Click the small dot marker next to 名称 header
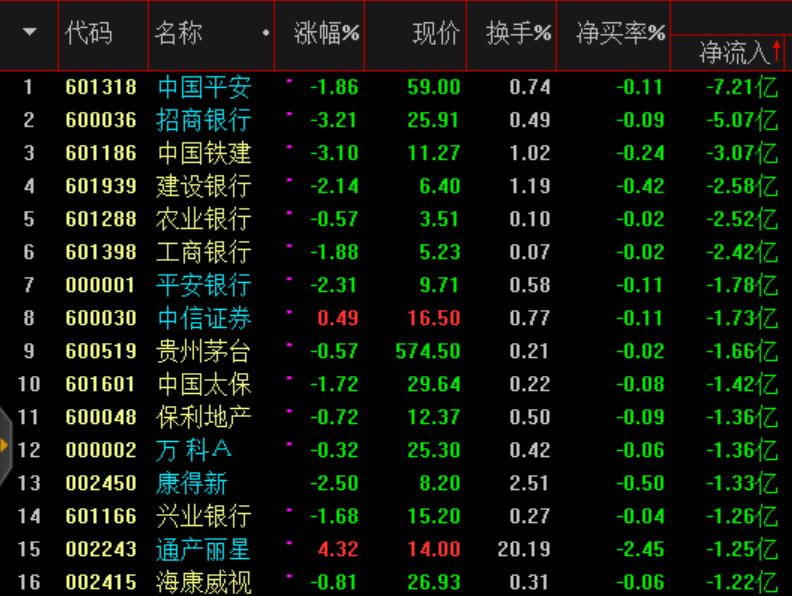 coord(265,33)
